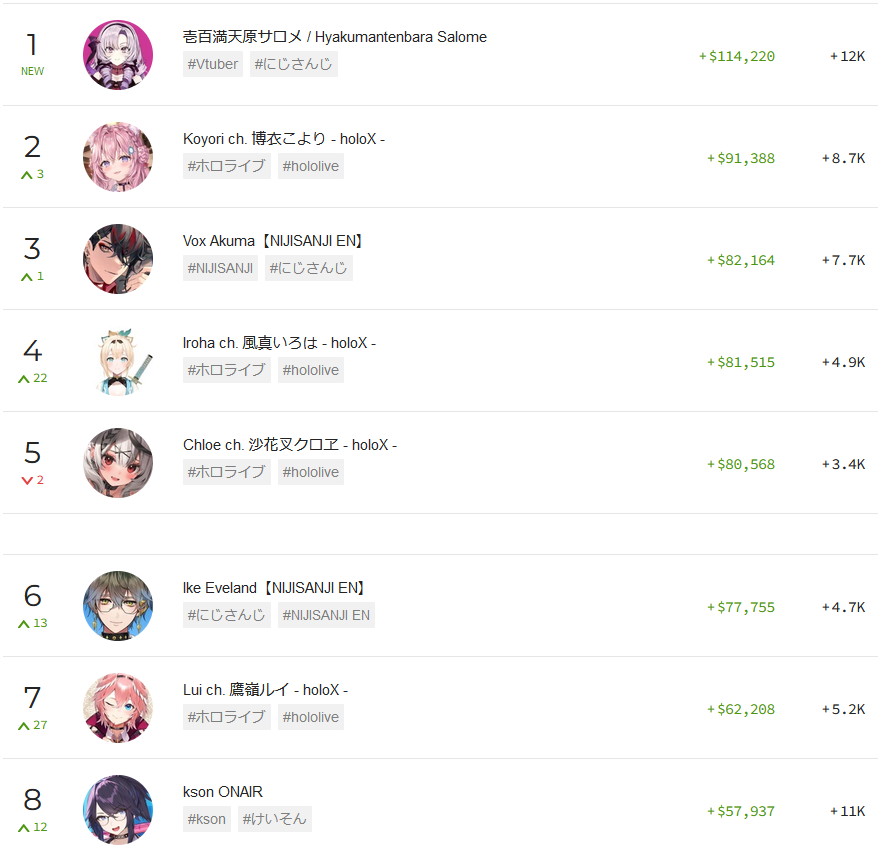
Task: Select the #NIJISANJI tag under Vox Akuma
Action: click(x=220, y=268)
